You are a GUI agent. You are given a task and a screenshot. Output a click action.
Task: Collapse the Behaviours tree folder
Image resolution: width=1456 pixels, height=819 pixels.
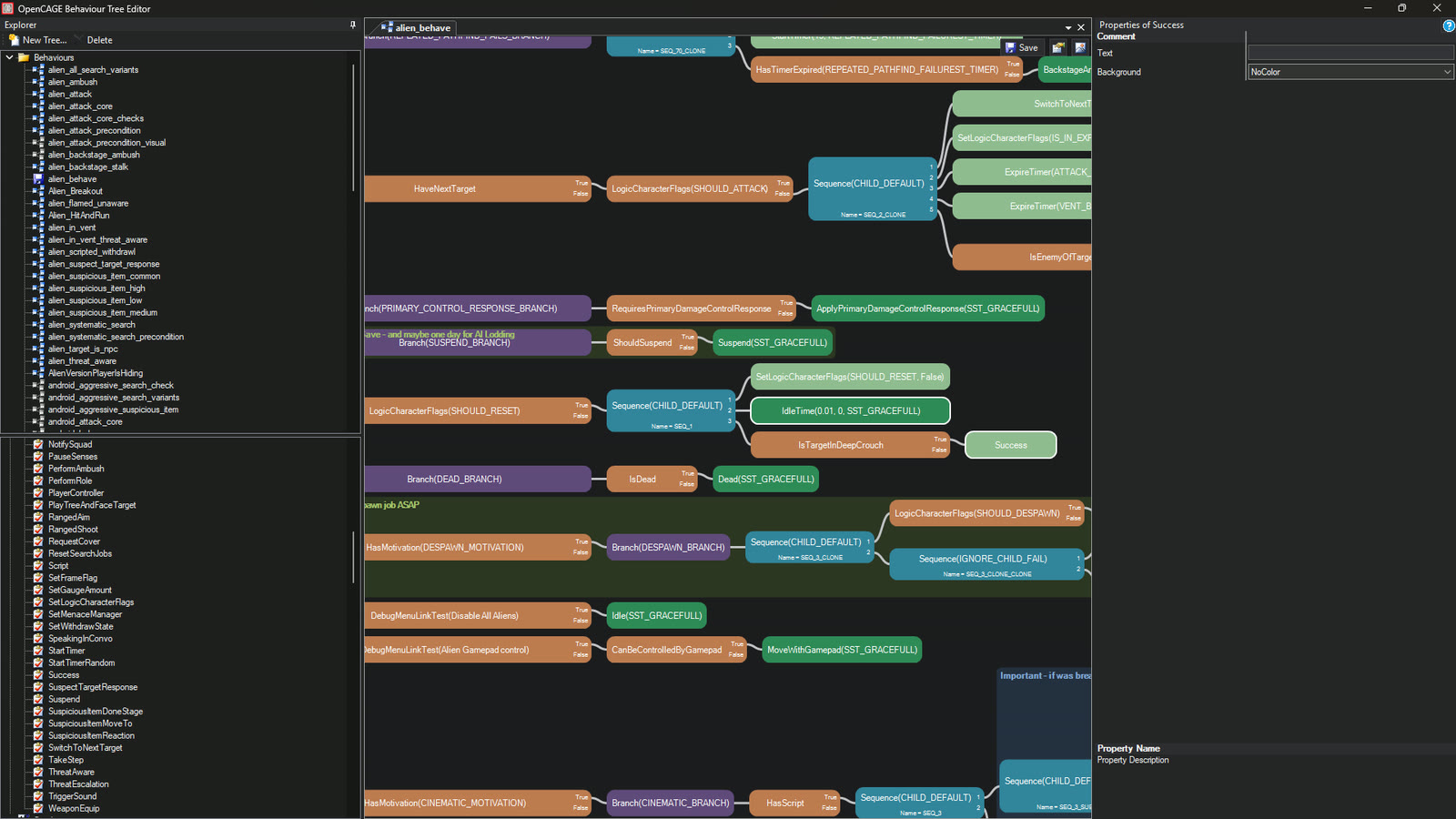(9, 57)
